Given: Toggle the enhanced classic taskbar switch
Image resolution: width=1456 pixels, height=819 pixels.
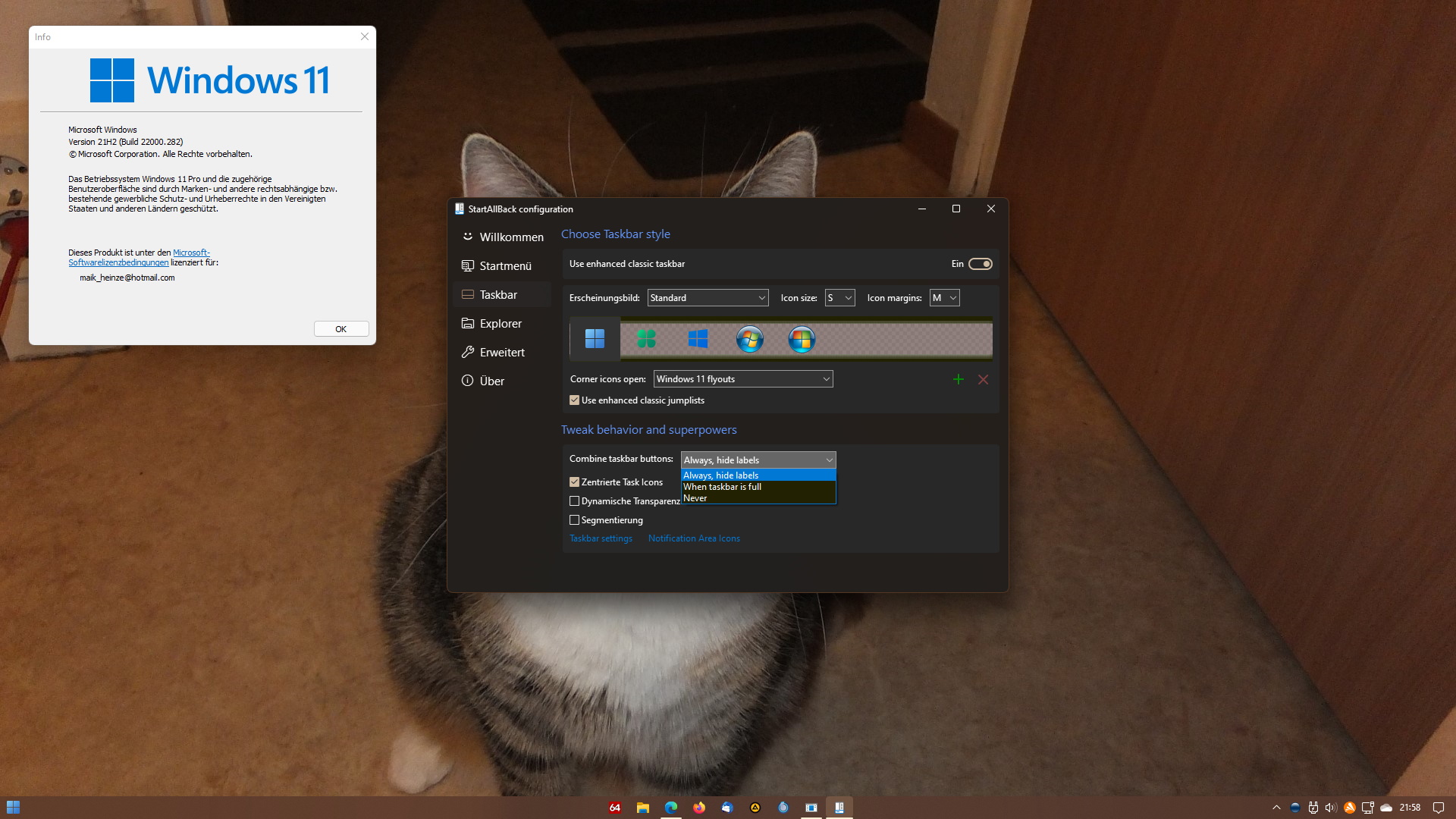Looking at the screenshot, I should [x=980, y=264].
